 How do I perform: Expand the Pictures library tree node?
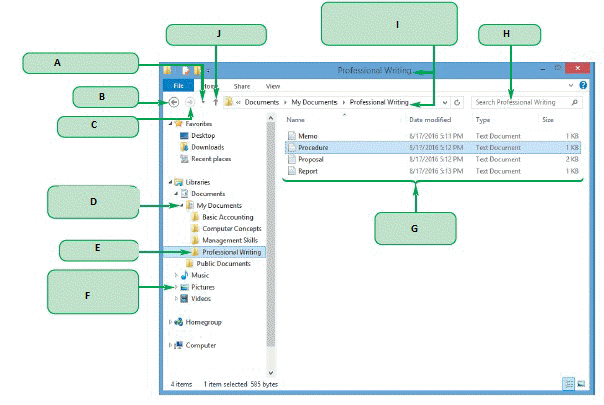(177, 287)
